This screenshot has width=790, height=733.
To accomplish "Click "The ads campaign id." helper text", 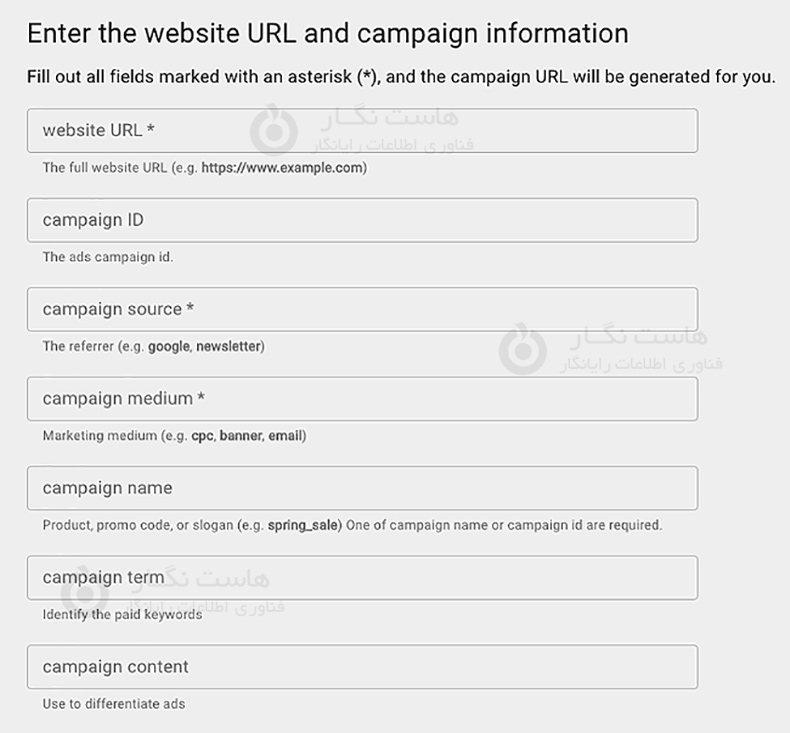I will [x=108, y=257].
